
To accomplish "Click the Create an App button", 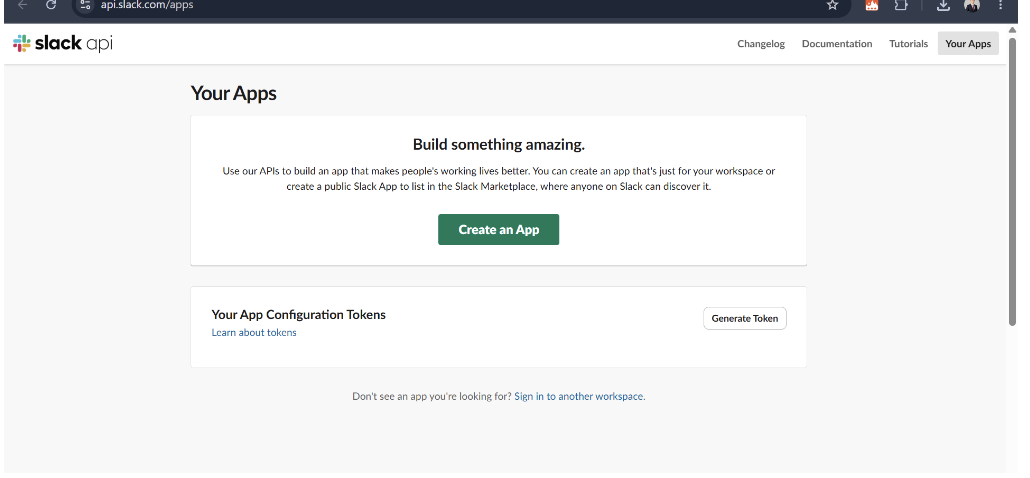I will point(499,230).
